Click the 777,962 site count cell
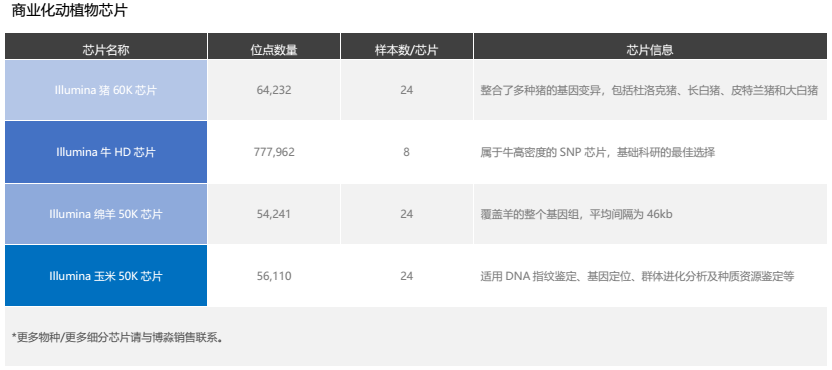This screenshot has width=832, height=370. [x=274, y=152]
